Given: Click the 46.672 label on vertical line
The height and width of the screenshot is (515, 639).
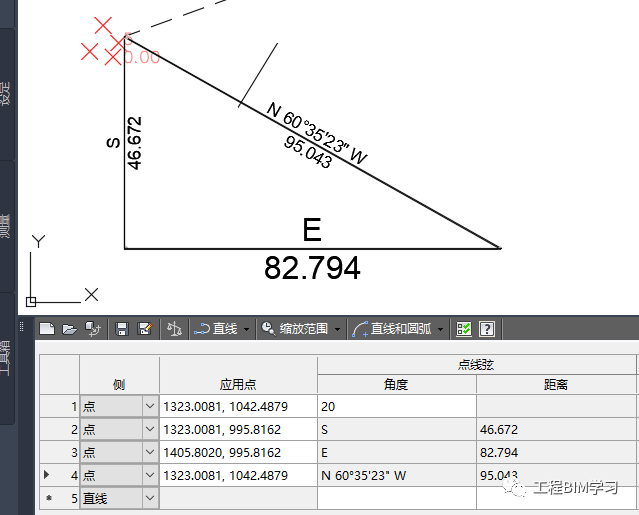Looking at the screenshot, I should pyautogui.click(x=134, y=143).
